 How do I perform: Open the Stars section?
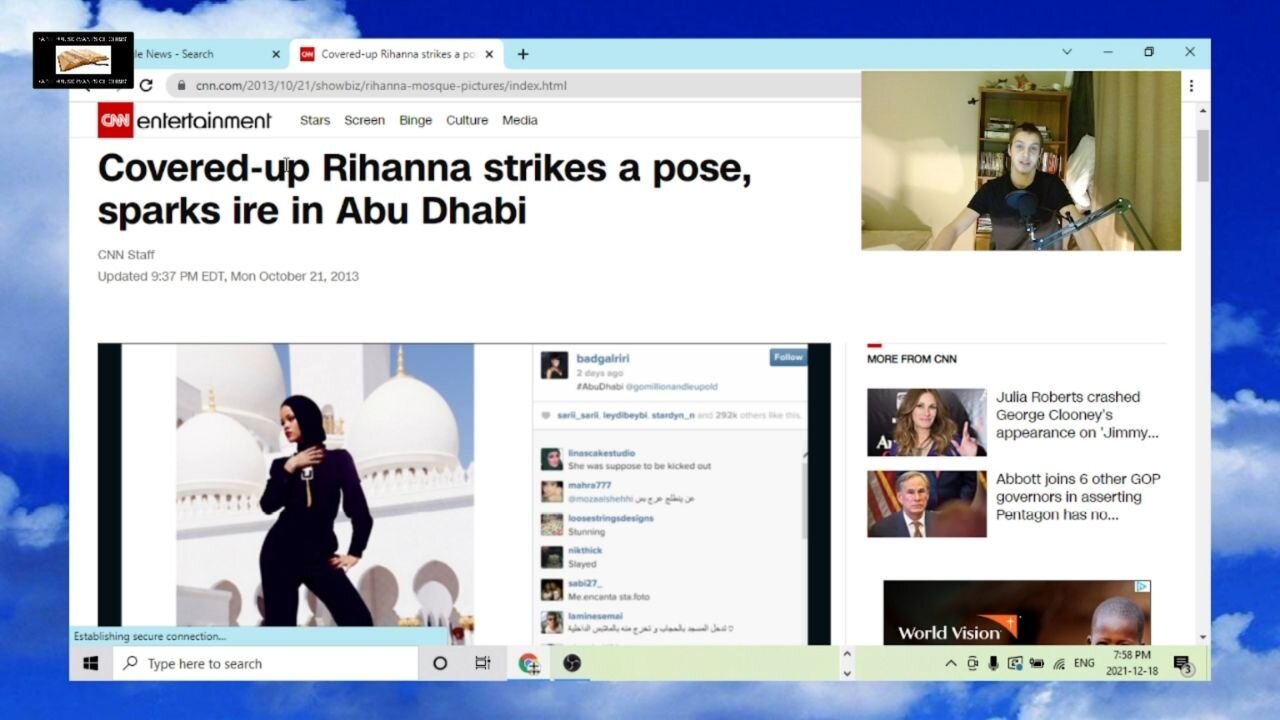(x=315, y=120)
